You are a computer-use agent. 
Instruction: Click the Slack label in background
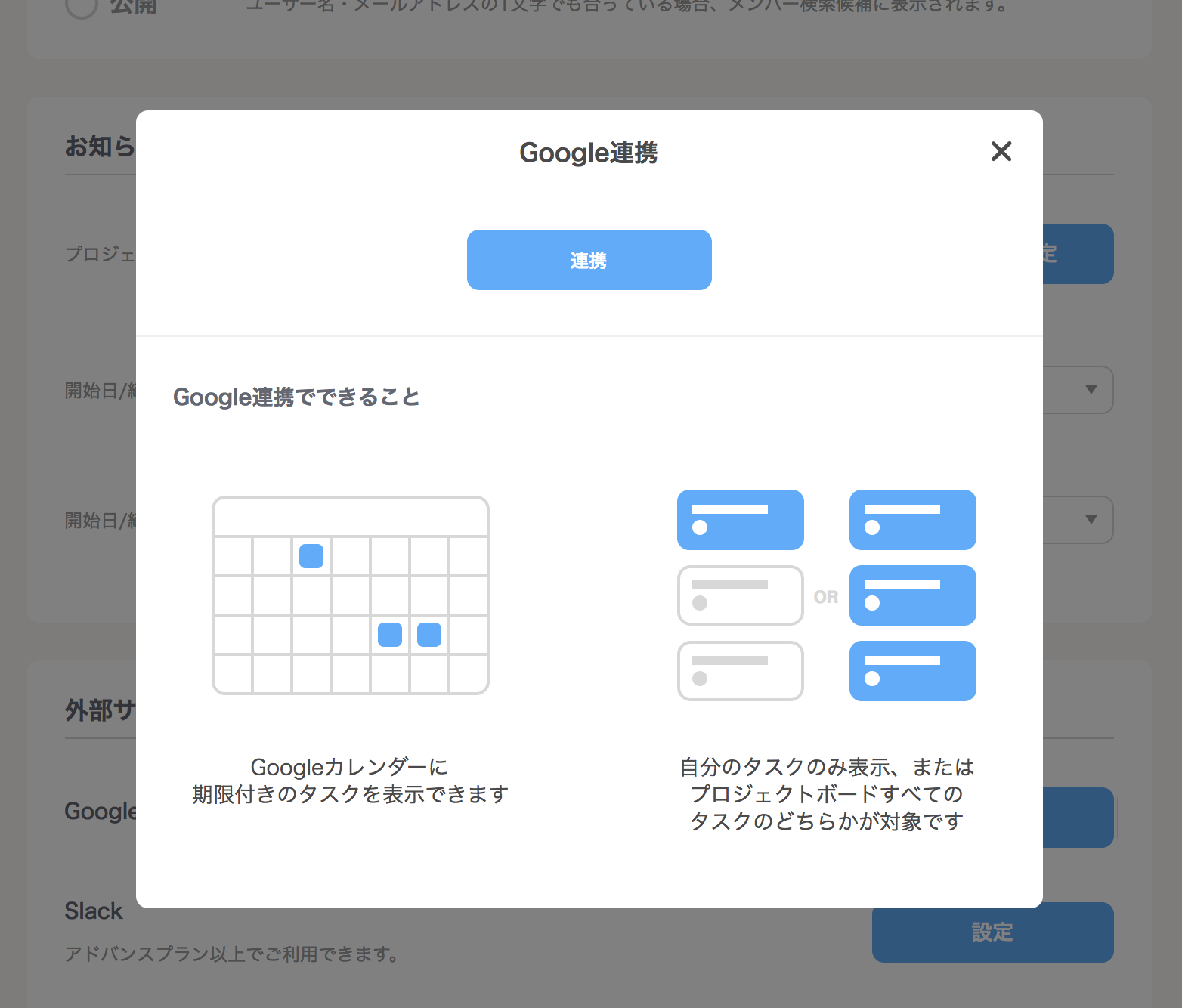pos(93,911)
